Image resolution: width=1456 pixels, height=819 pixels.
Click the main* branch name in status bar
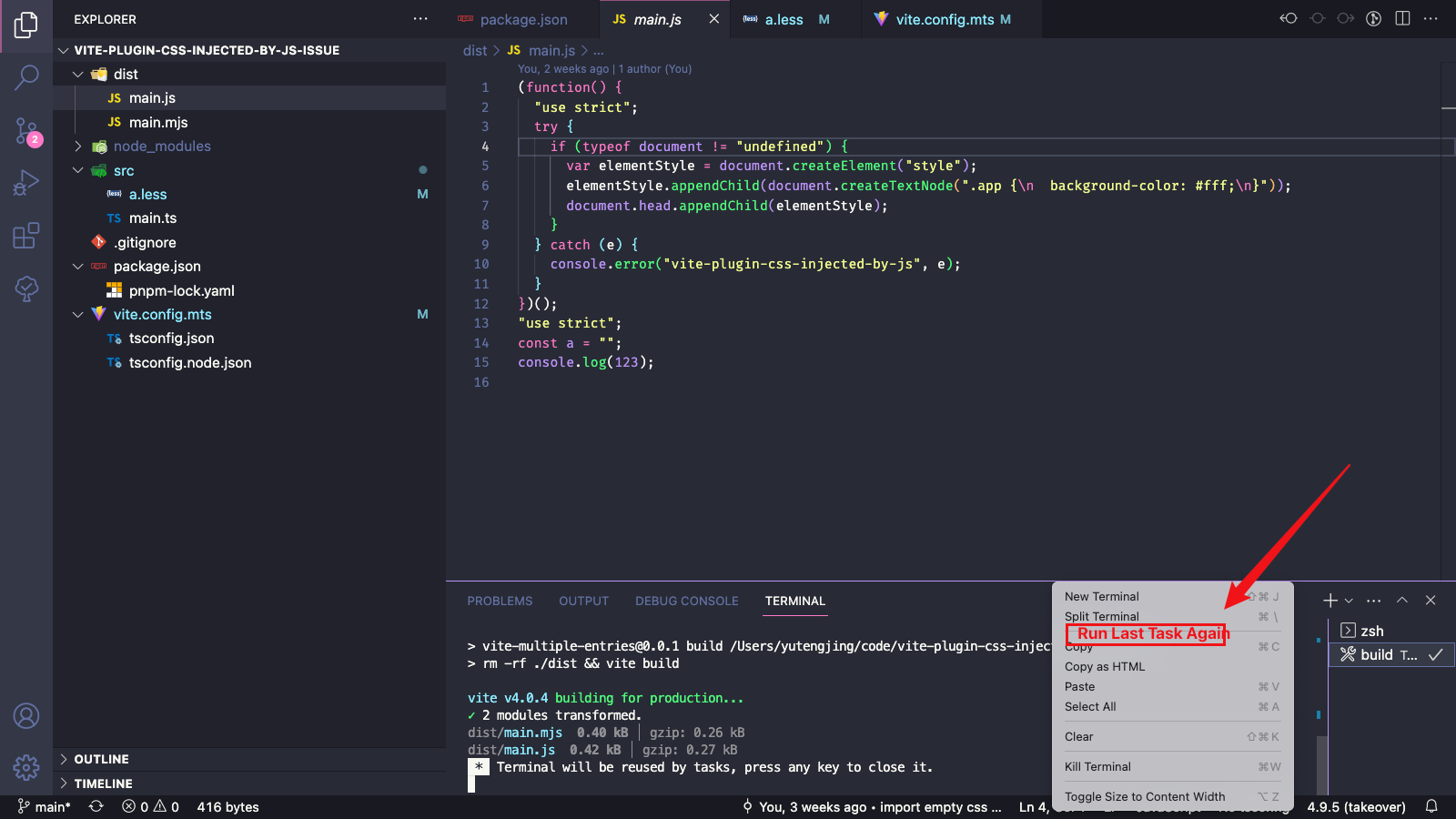(x=45, y=806)
